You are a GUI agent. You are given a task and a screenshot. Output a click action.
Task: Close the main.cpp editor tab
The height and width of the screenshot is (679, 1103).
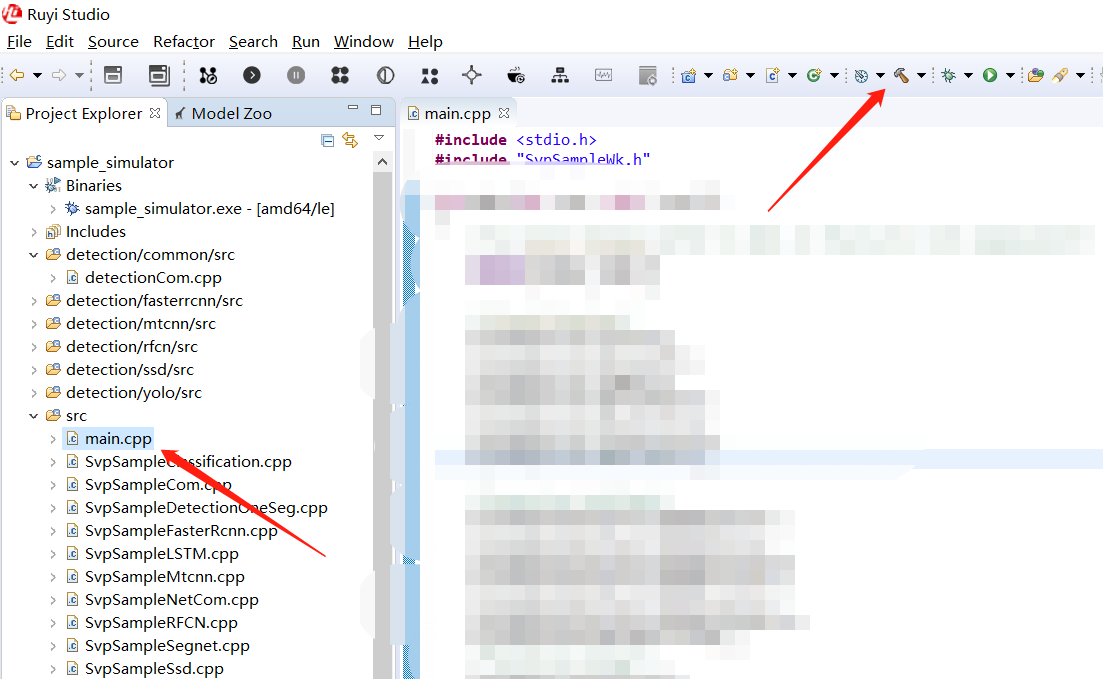point(504,113)
